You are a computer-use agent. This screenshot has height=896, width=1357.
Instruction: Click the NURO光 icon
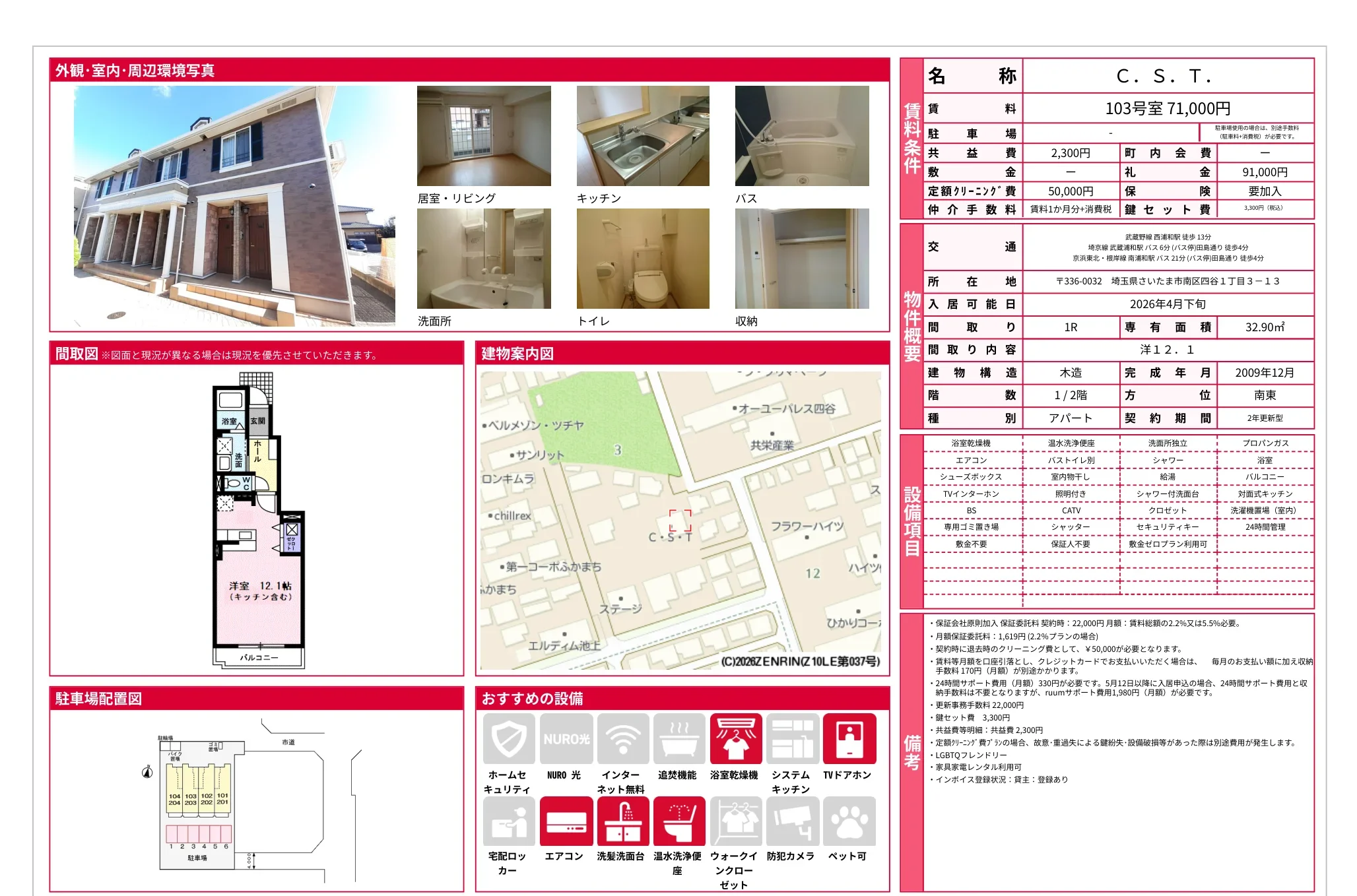pos(566,738)
